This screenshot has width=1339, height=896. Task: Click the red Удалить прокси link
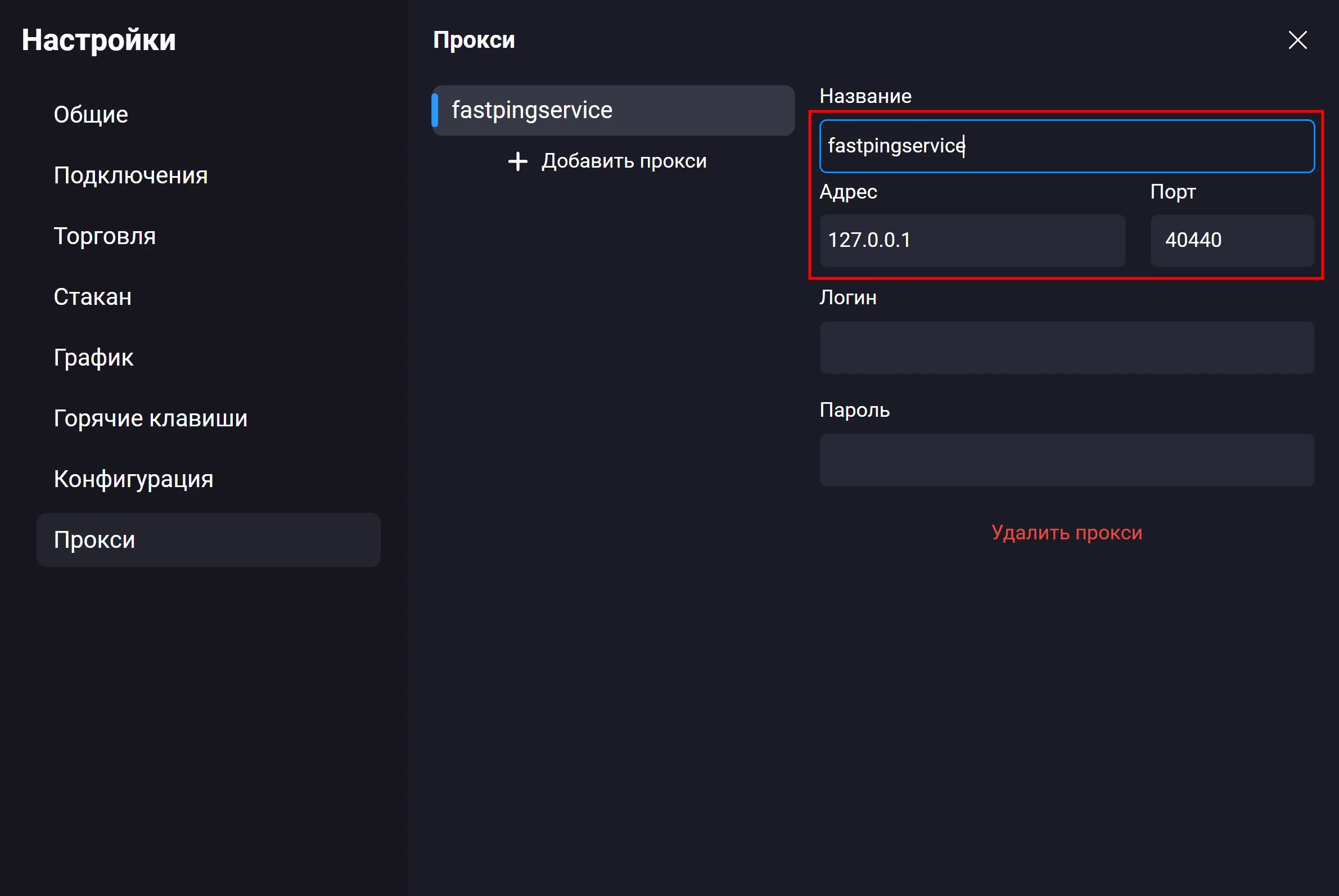coord(1066,533)
